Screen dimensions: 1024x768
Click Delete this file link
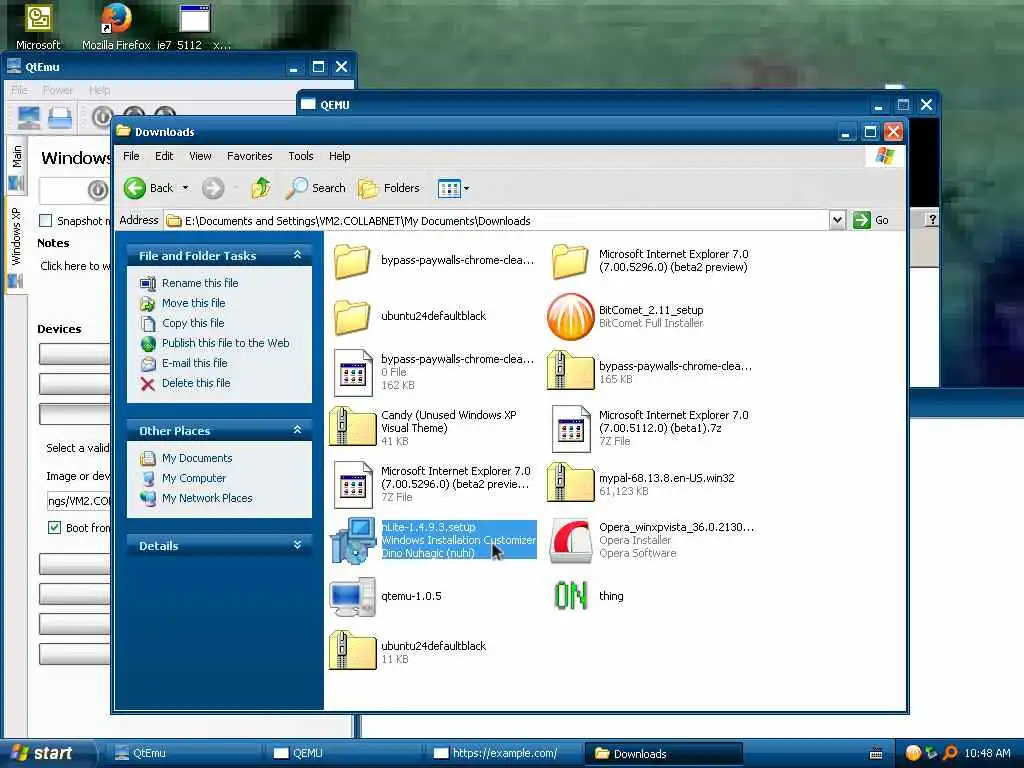(x=196, y=383)
